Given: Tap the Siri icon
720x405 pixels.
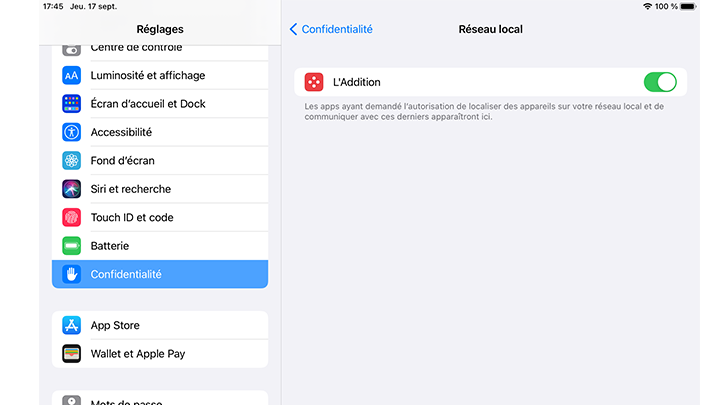Looking at the screenshot, I should coord(72,189).
